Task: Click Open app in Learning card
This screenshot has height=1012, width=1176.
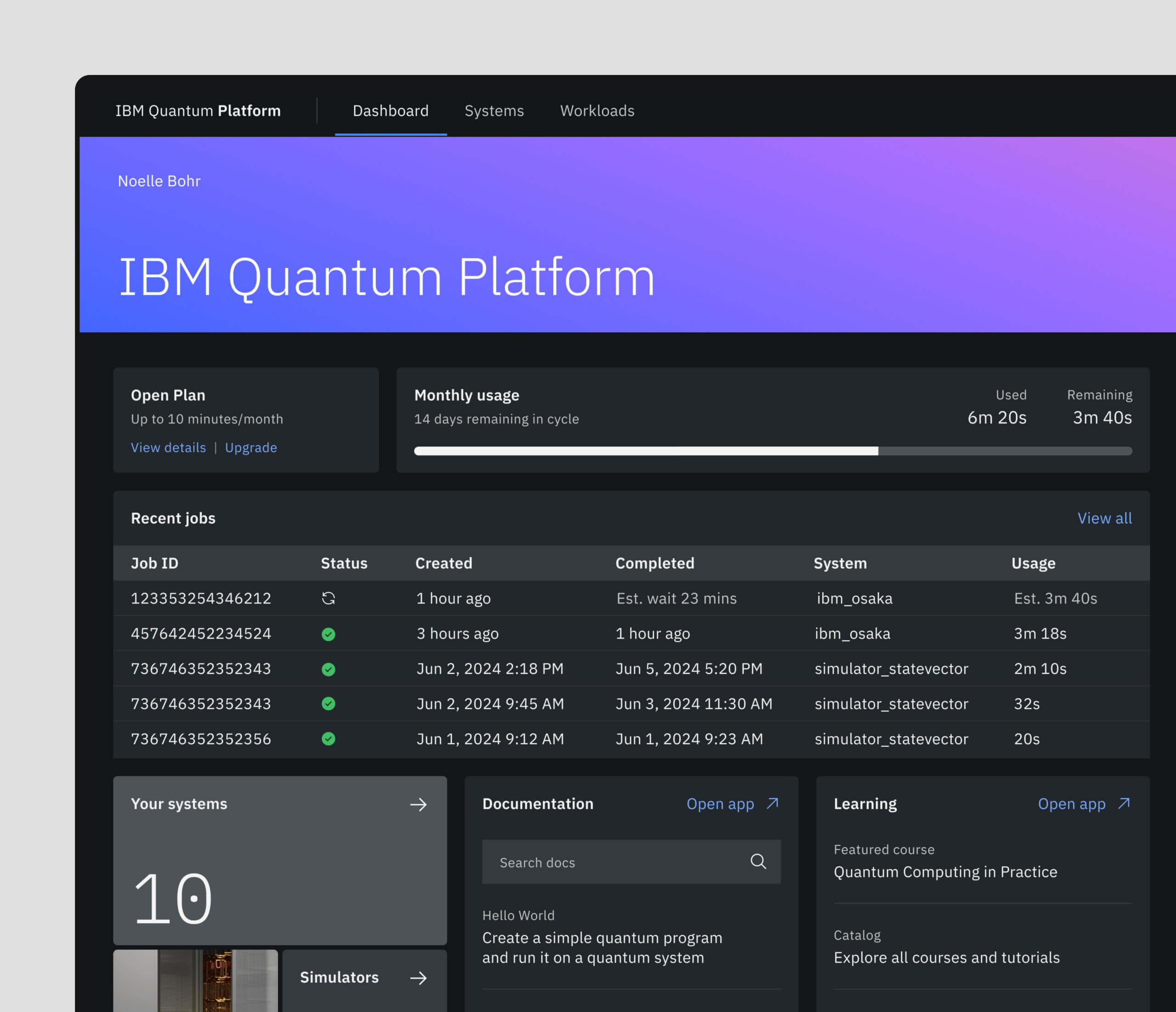Action: (x=1072, y=804)
